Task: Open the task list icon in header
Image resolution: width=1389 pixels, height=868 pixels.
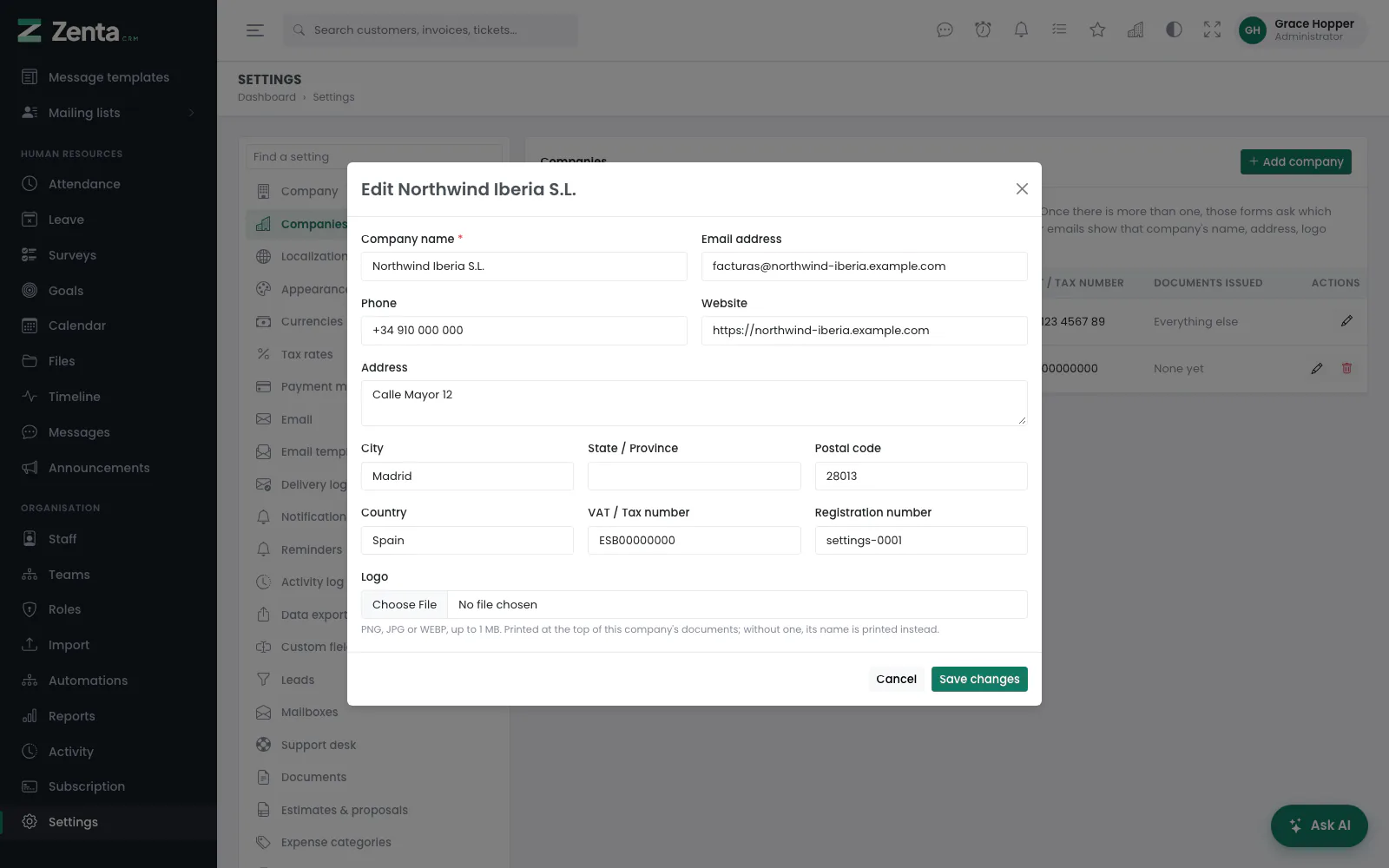Action: 1059,30
